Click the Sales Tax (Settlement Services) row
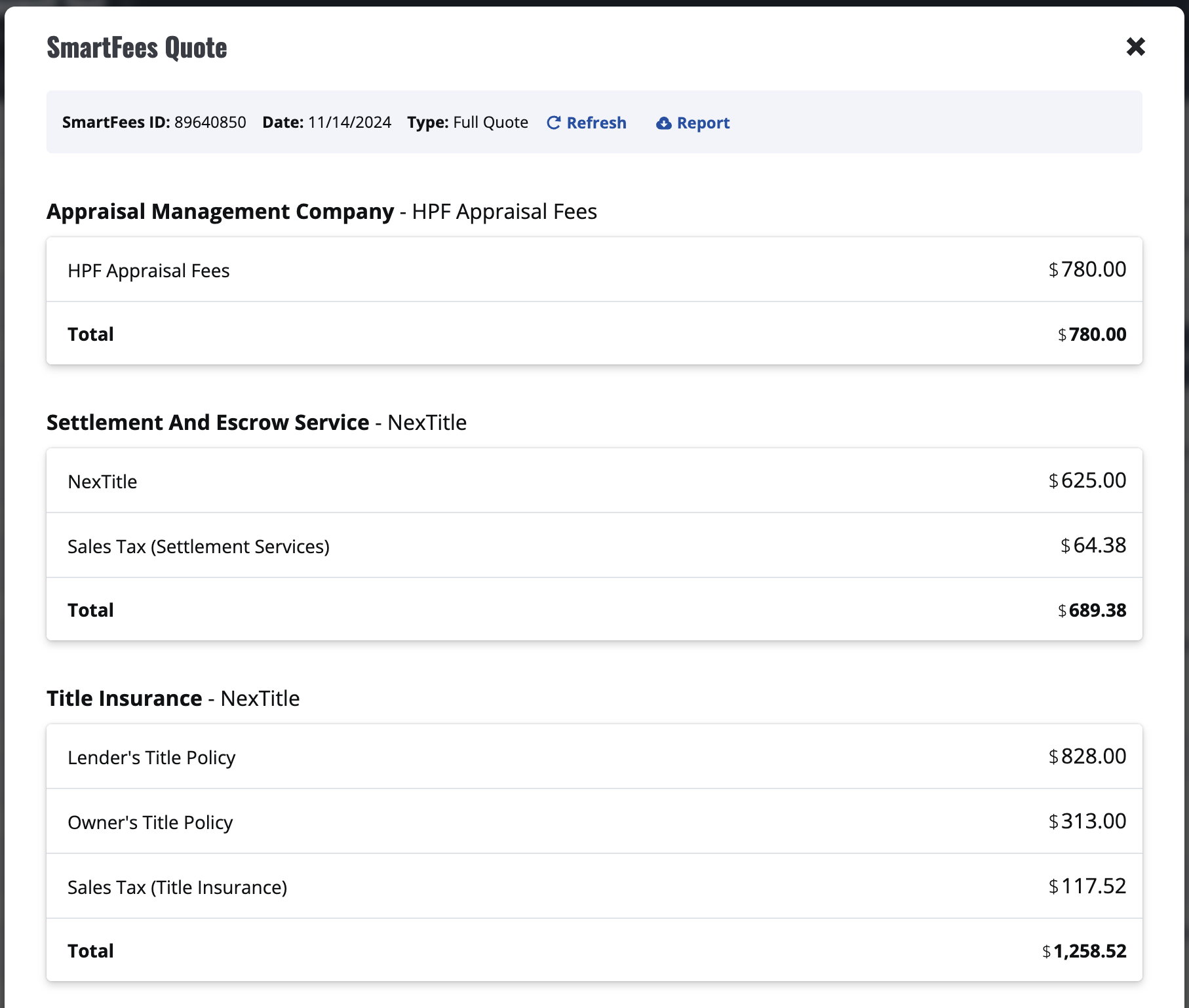The height and width of the screenshot is (1008, 1189). pyautogui.click(x=199, y=547)
